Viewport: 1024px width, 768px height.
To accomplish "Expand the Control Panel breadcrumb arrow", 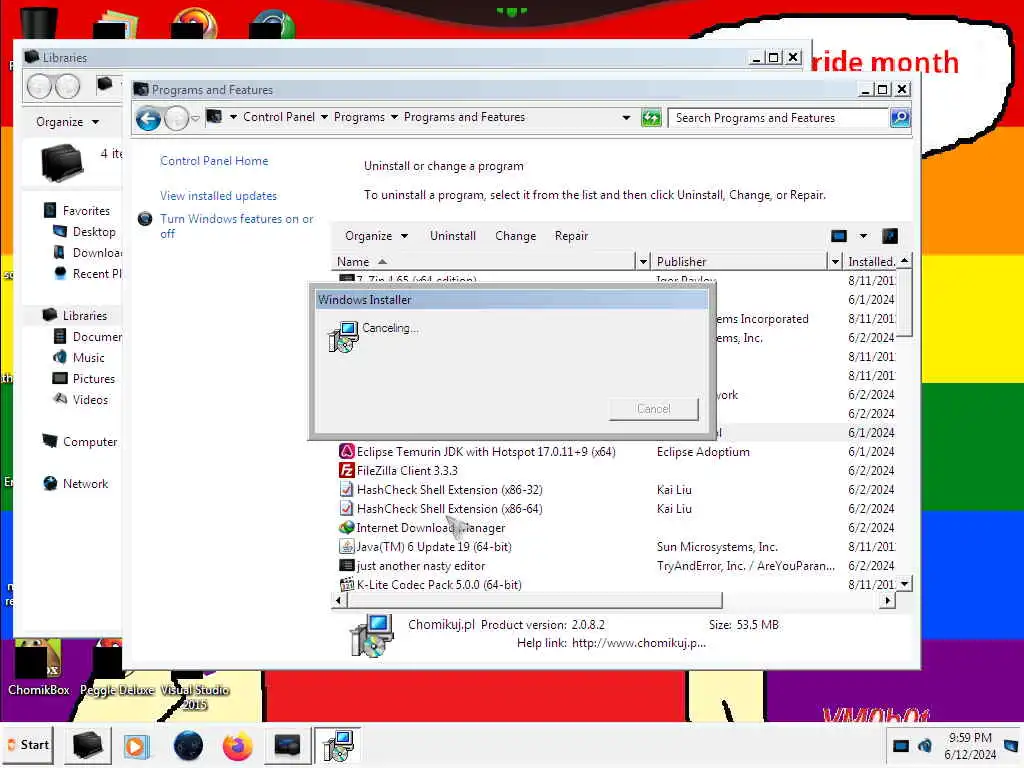I will [324, 117].
